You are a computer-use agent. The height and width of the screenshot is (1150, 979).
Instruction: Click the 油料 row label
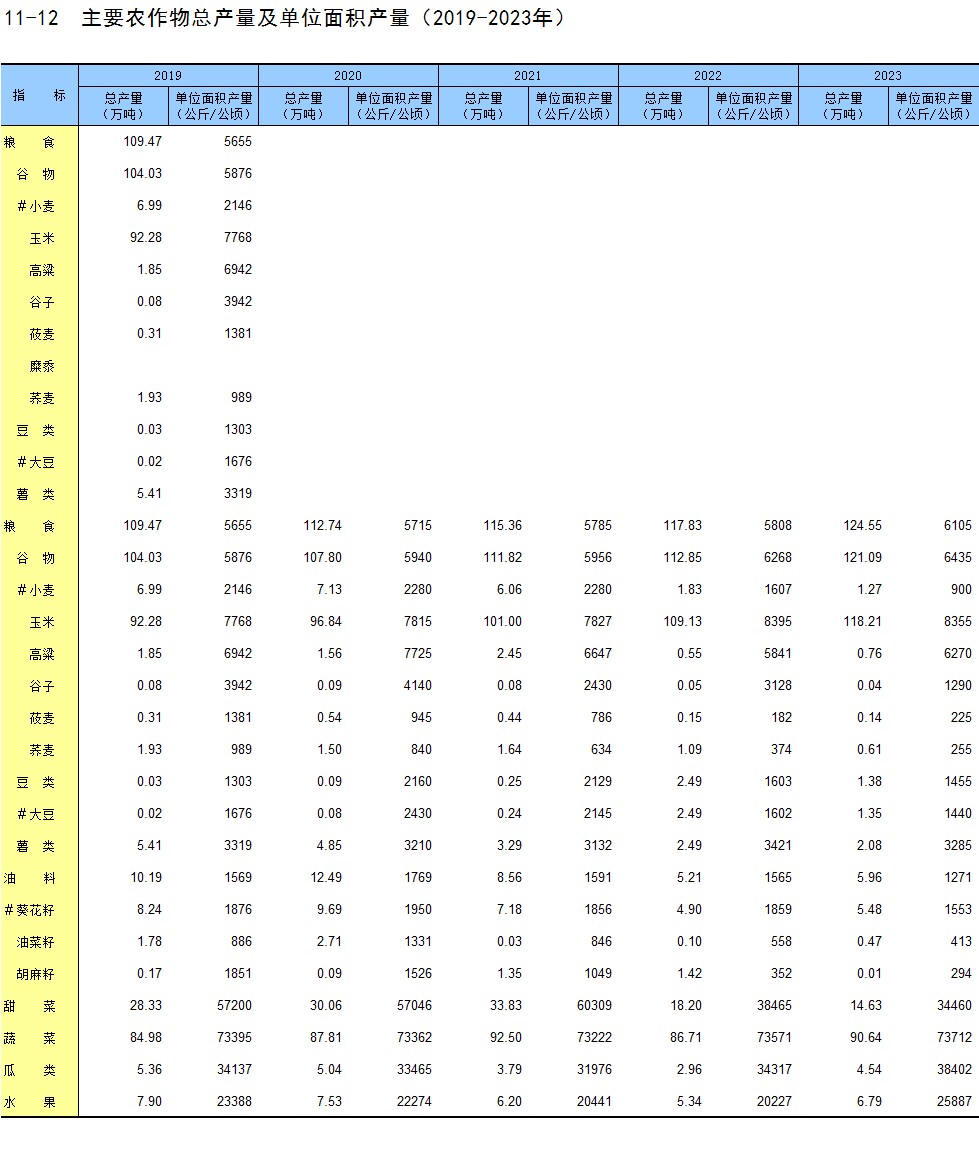pos(30,878)
